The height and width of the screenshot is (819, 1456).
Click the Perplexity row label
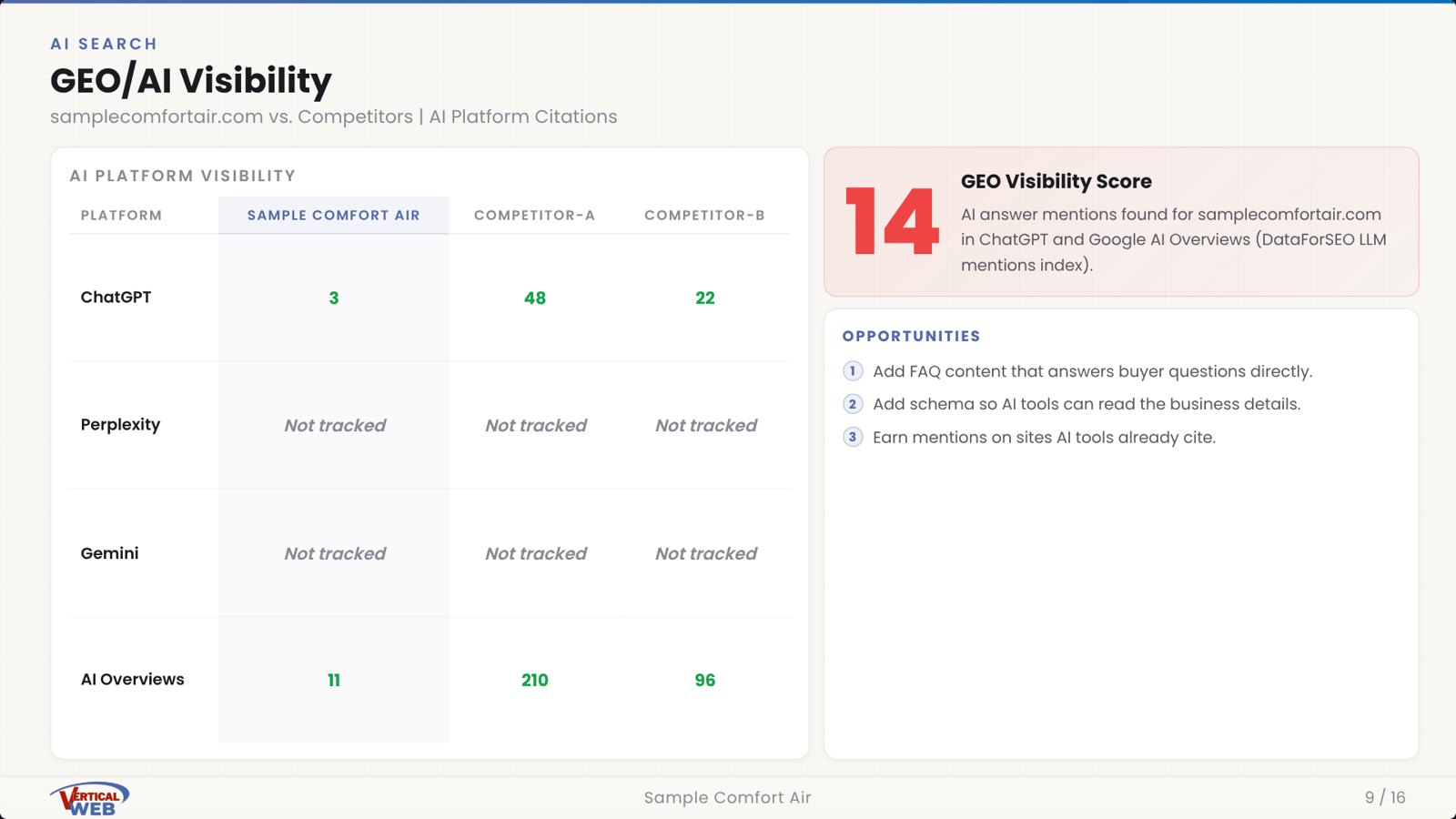tap(120, 425)
